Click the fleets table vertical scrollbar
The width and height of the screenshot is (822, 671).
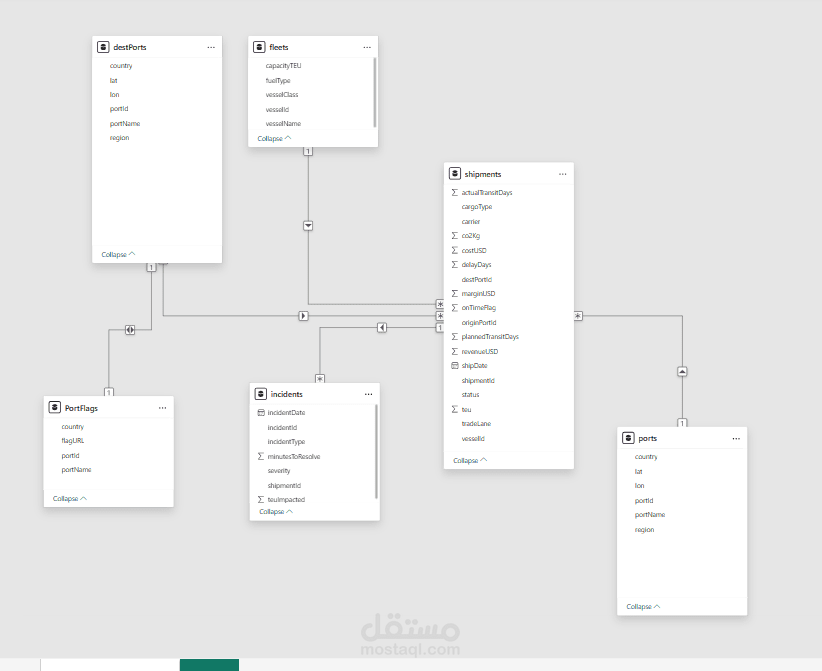(375, 92)
